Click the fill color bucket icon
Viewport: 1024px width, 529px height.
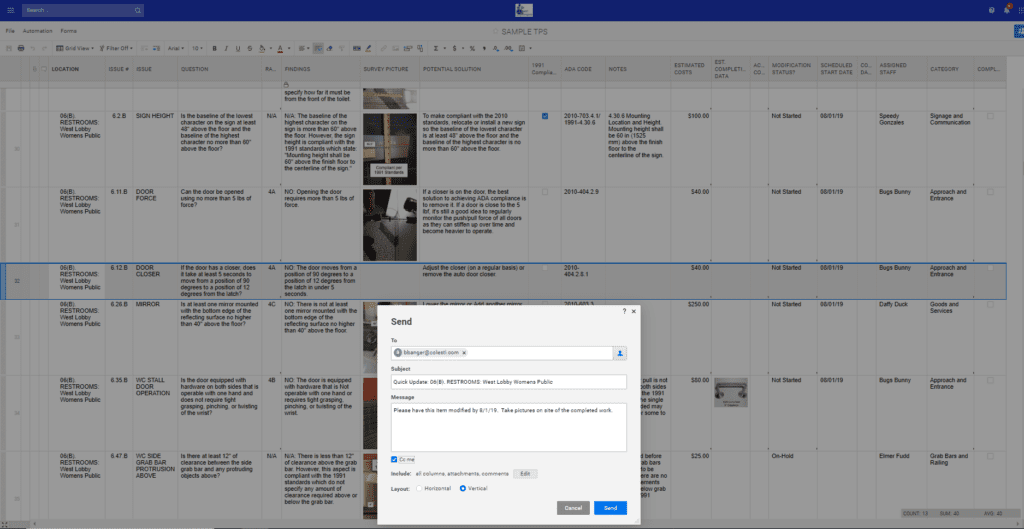263,48
